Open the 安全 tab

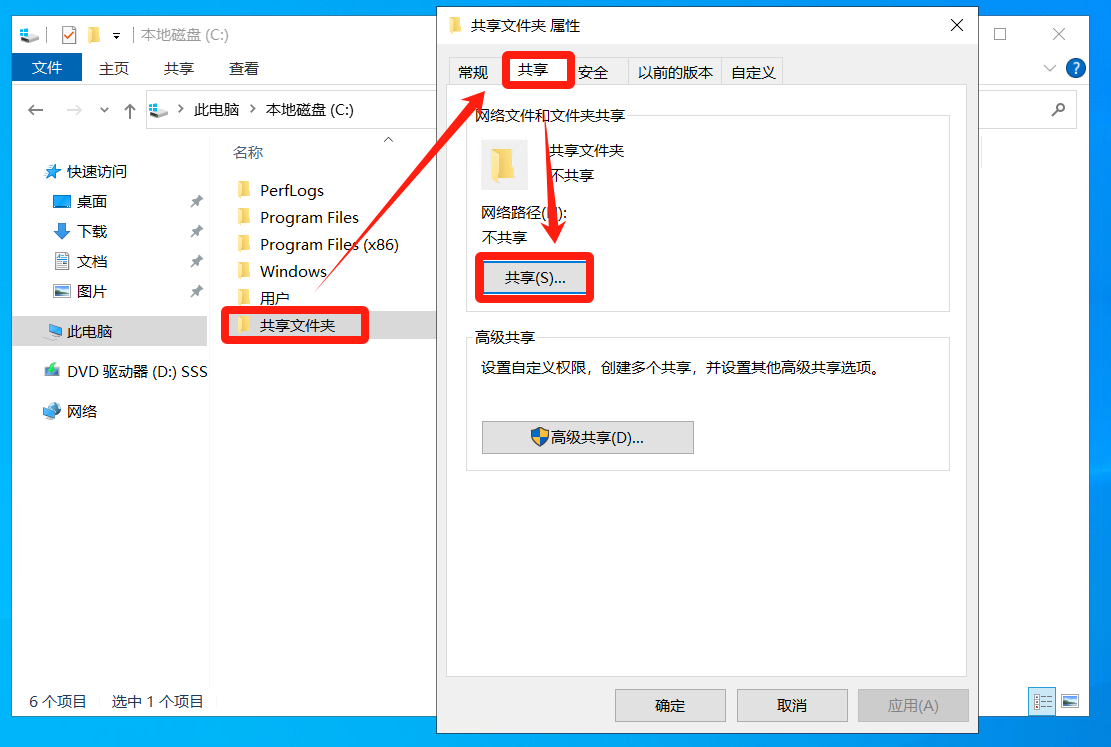pos(592,72)
